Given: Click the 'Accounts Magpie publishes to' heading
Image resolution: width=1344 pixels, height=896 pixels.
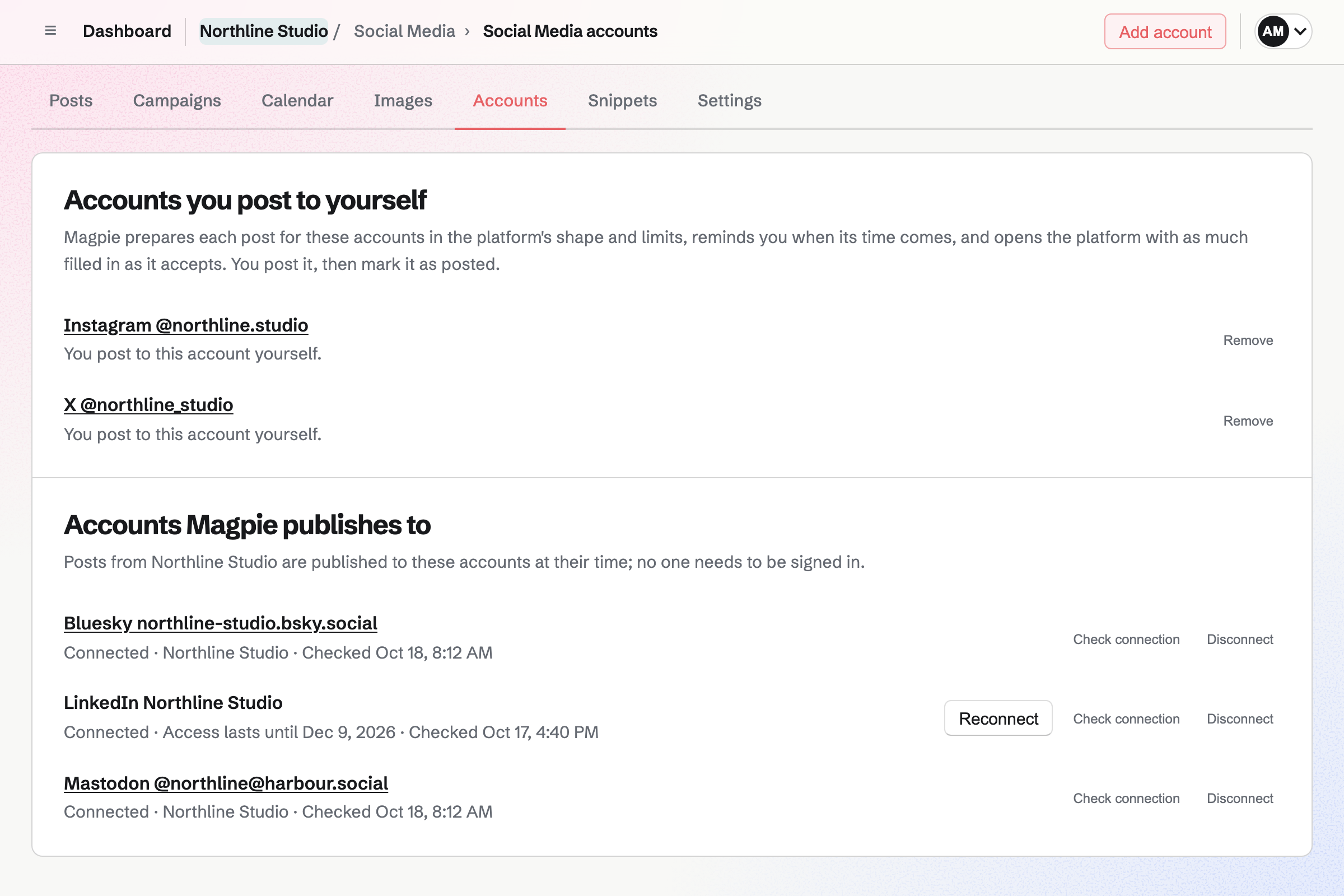Looking at the screenshot, I should click(x=247, y=525).
